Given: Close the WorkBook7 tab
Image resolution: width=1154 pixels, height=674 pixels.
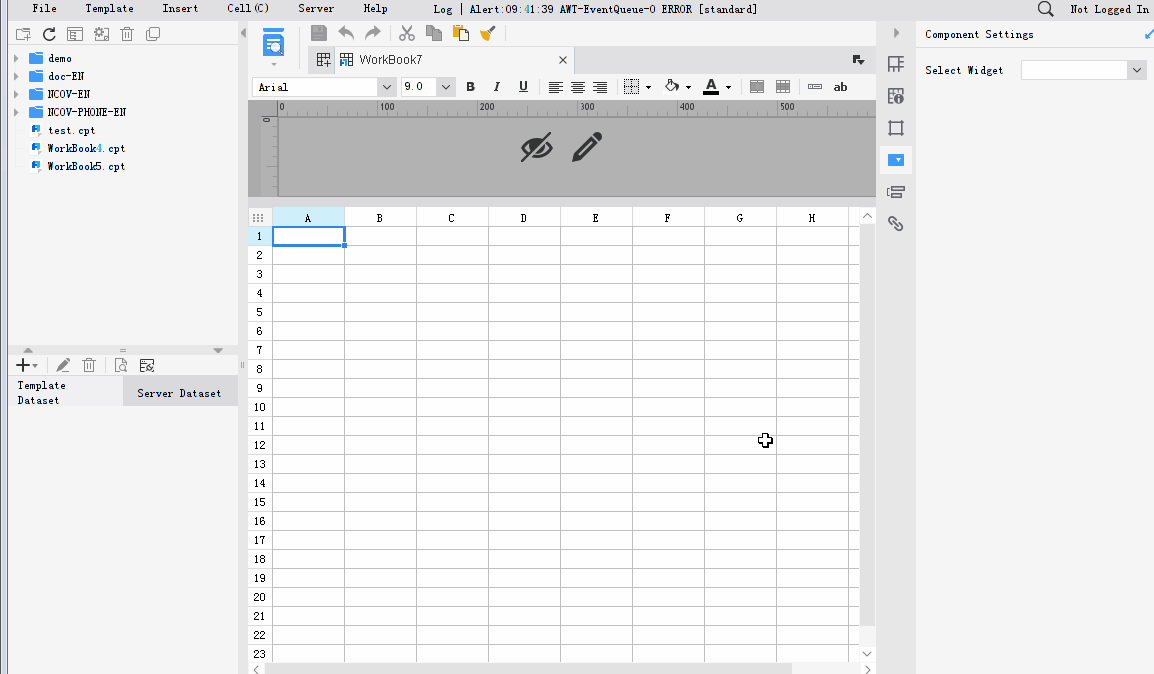Looking at the screenshot, I should point(563,60).
